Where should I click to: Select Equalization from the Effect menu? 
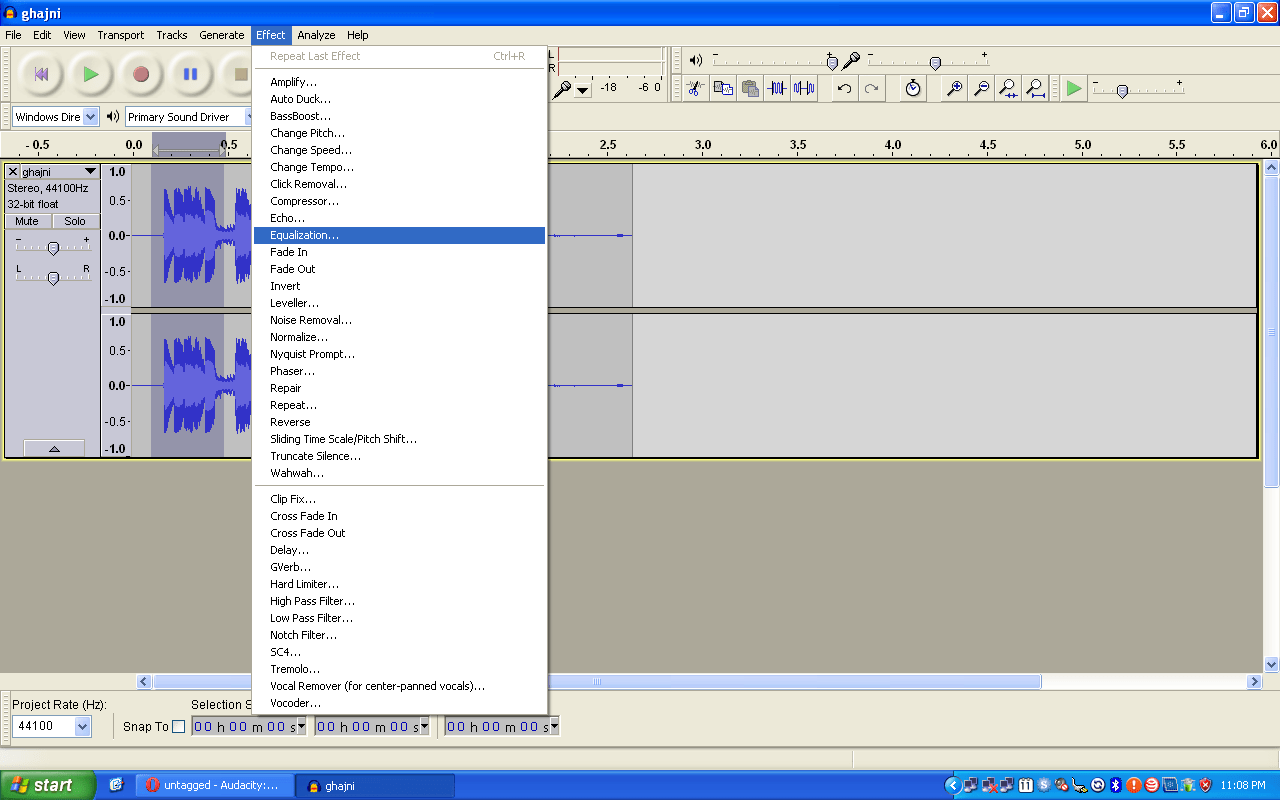(305, 235)
